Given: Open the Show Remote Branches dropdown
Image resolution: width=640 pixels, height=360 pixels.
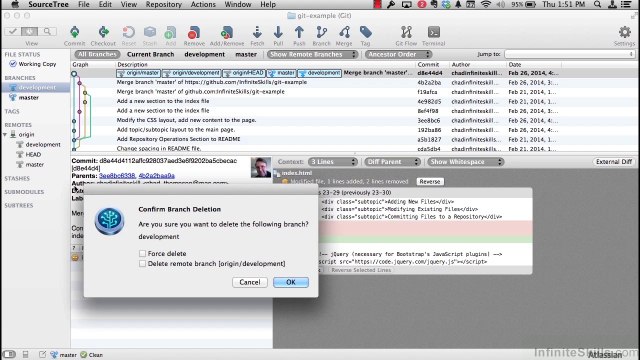Looking at the screenshot, I should [313, 54].
